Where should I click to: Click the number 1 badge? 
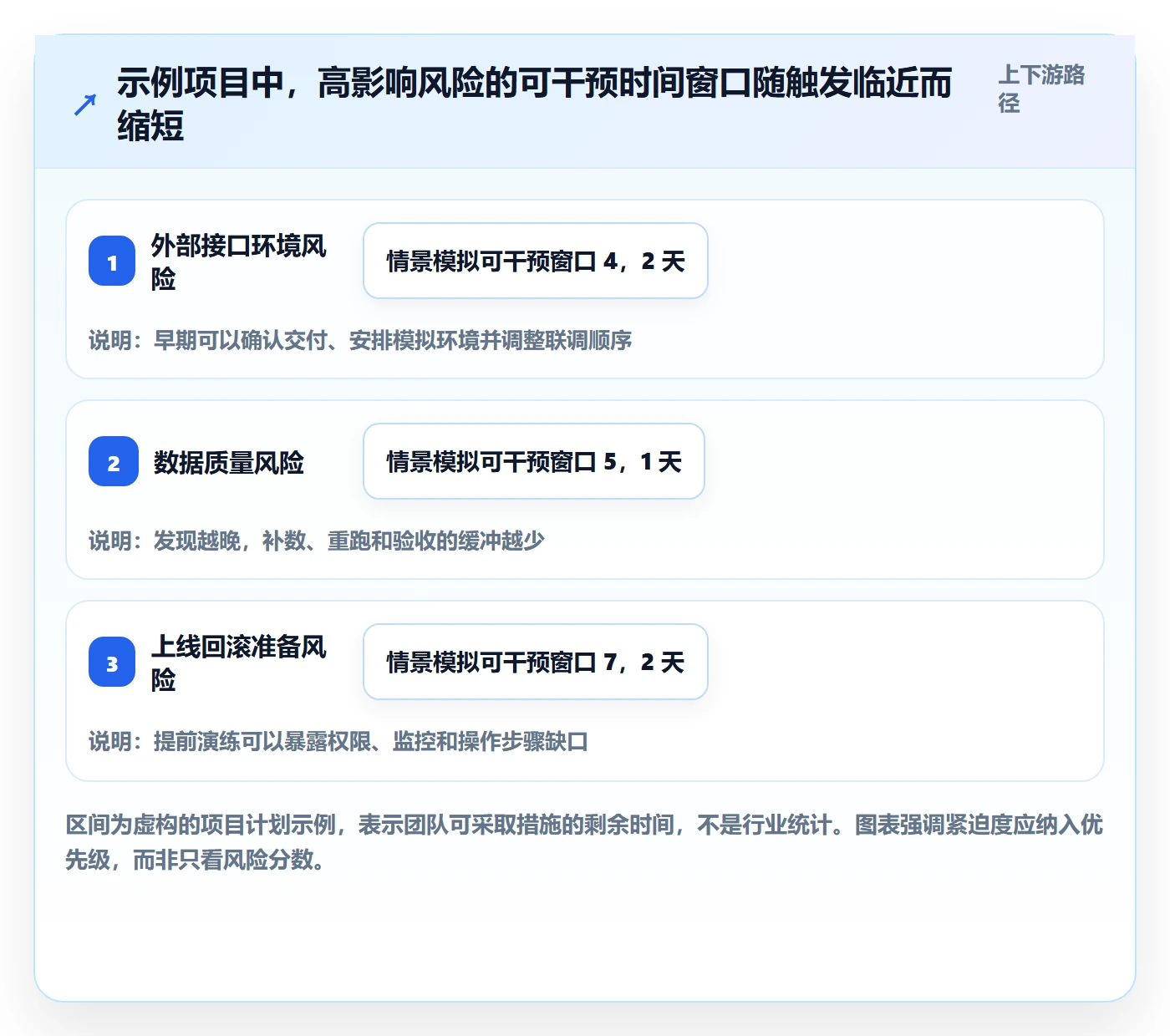coord(112,261)
